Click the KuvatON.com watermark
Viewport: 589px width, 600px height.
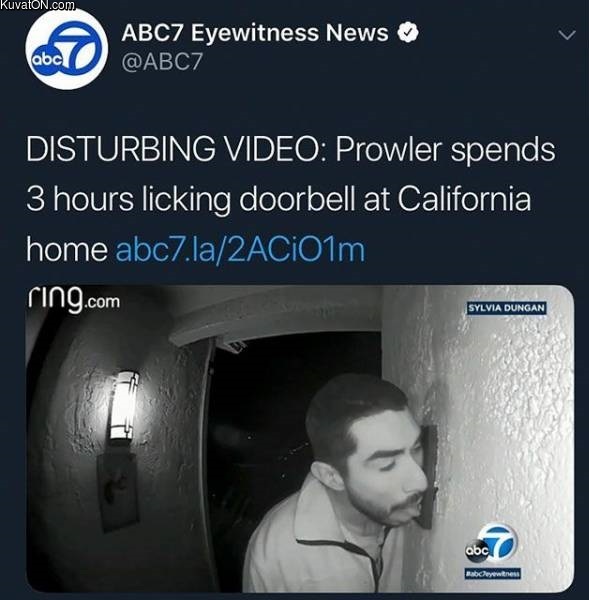pos(38,5)
